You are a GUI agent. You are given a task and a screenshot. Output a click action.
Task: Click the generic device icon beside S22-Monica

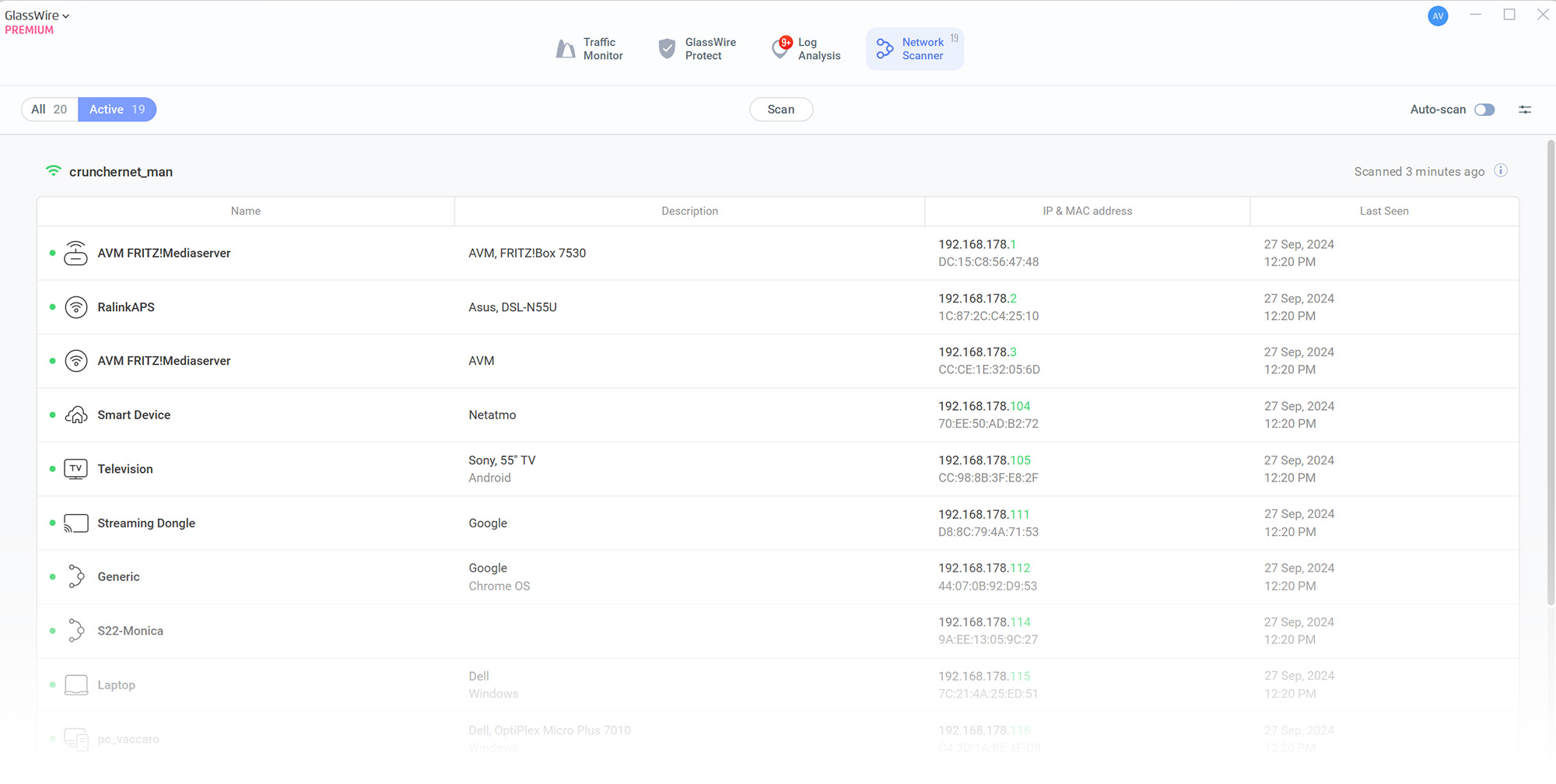(75, 631)
